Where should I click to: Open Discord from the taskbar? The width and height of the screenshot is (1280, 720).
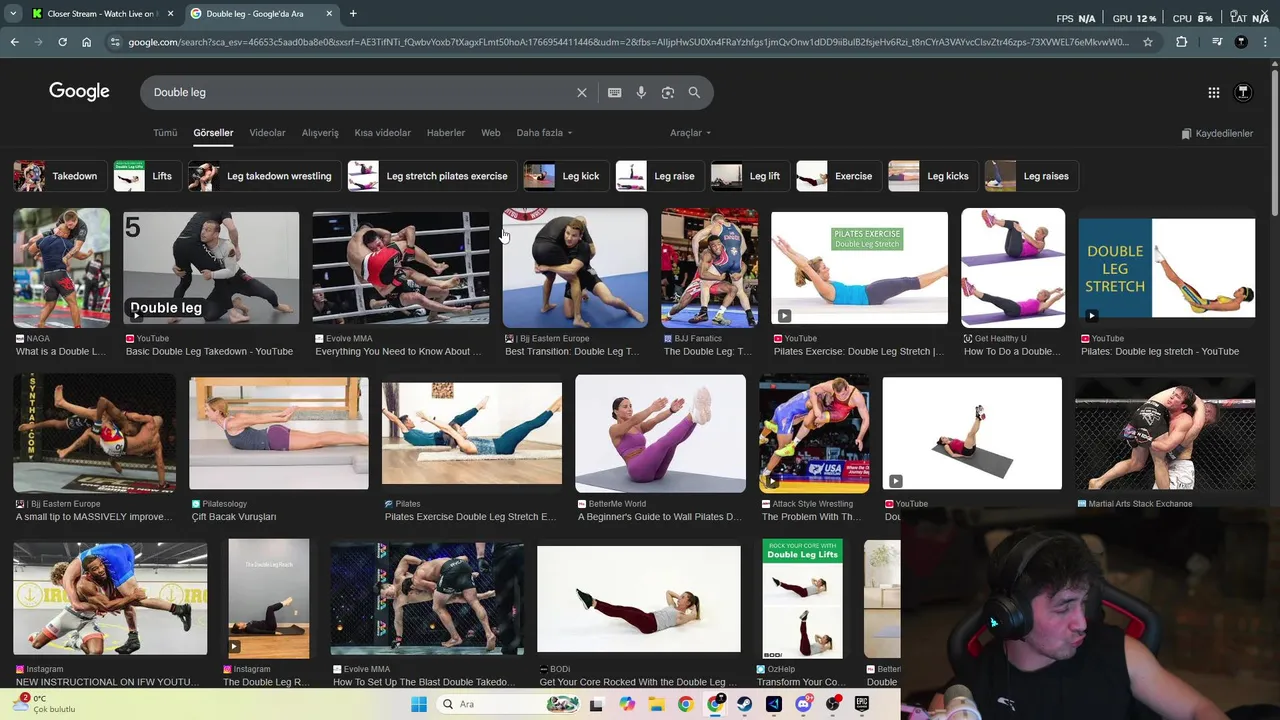click(x=803, y=704)
